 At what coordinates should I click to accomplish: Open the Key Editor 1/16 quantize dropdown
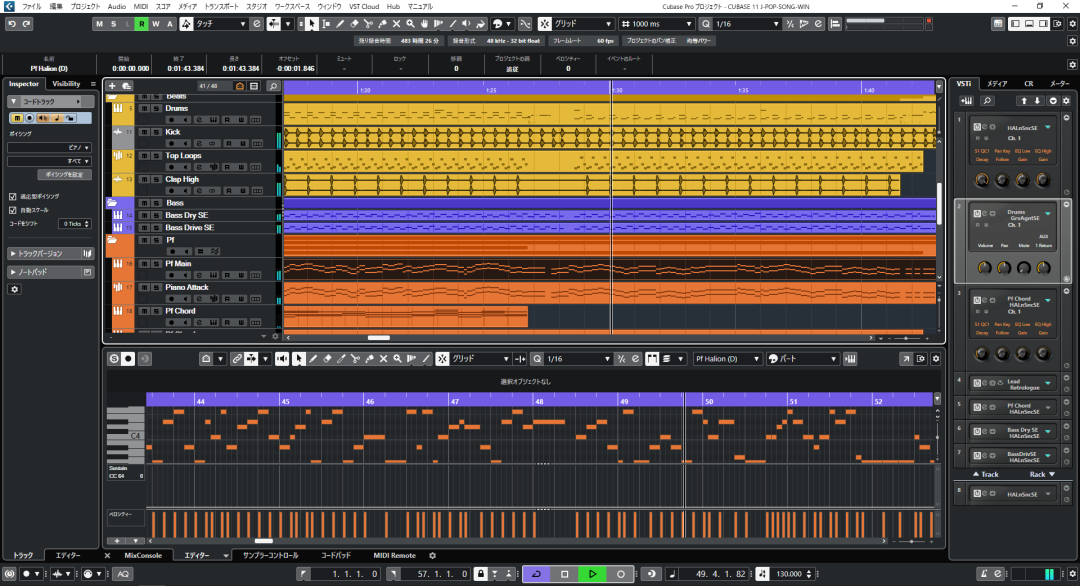577,359
